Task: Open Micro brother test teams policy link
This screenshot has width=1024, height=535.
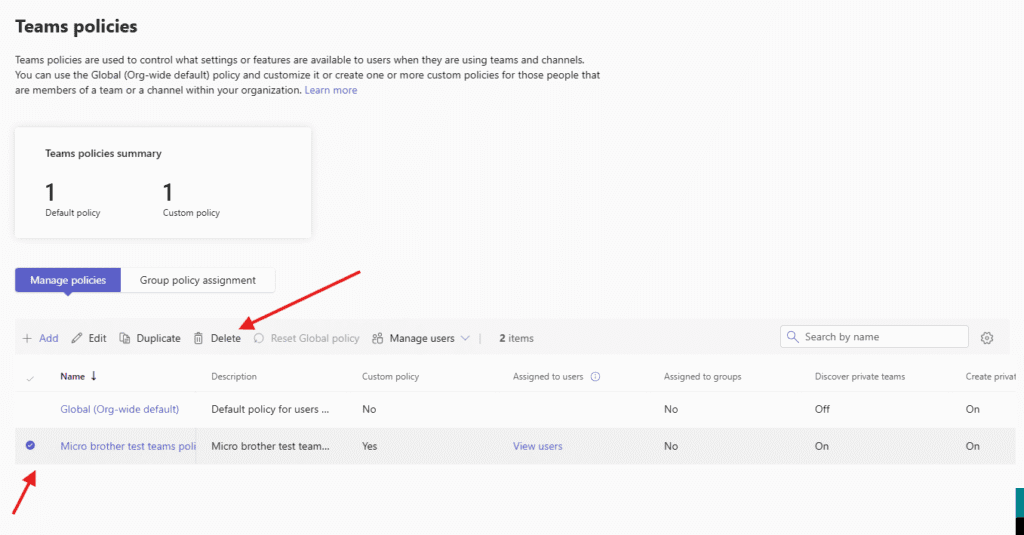Action: point(127,446)
